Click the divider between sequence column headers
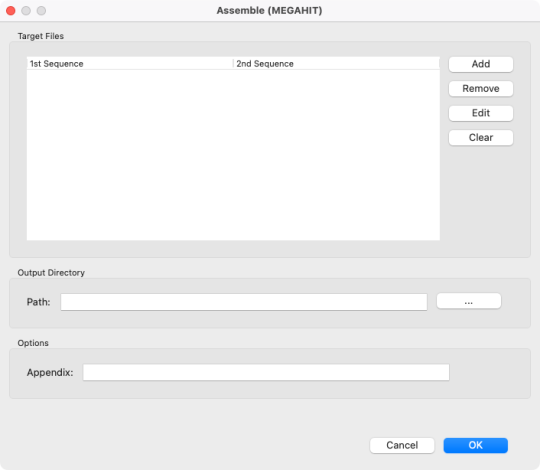 click(x=233, y=64)
